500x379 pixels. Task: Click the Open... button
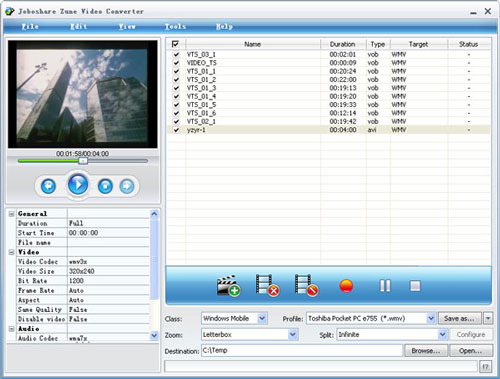click(x=471, y=351)
